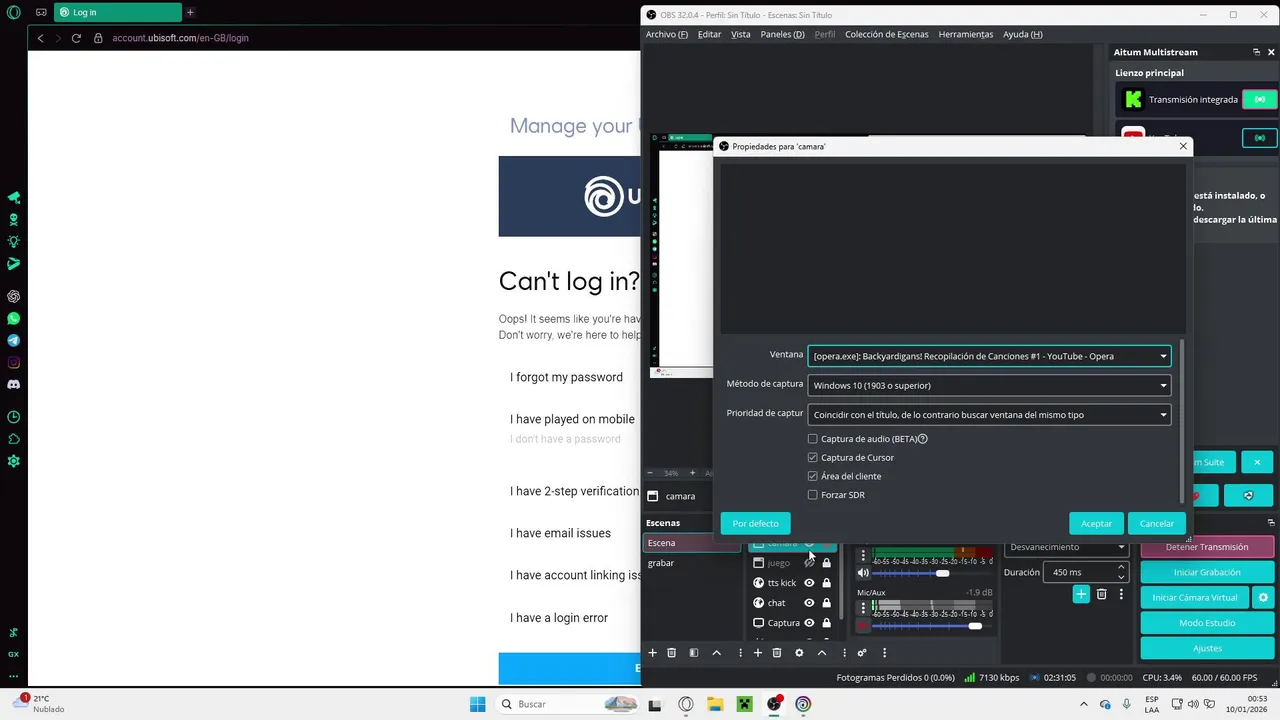This screenshot has height=720, width=1280.
Task: Open the Ventana window dropdown
Action: (x=989, y=356)
